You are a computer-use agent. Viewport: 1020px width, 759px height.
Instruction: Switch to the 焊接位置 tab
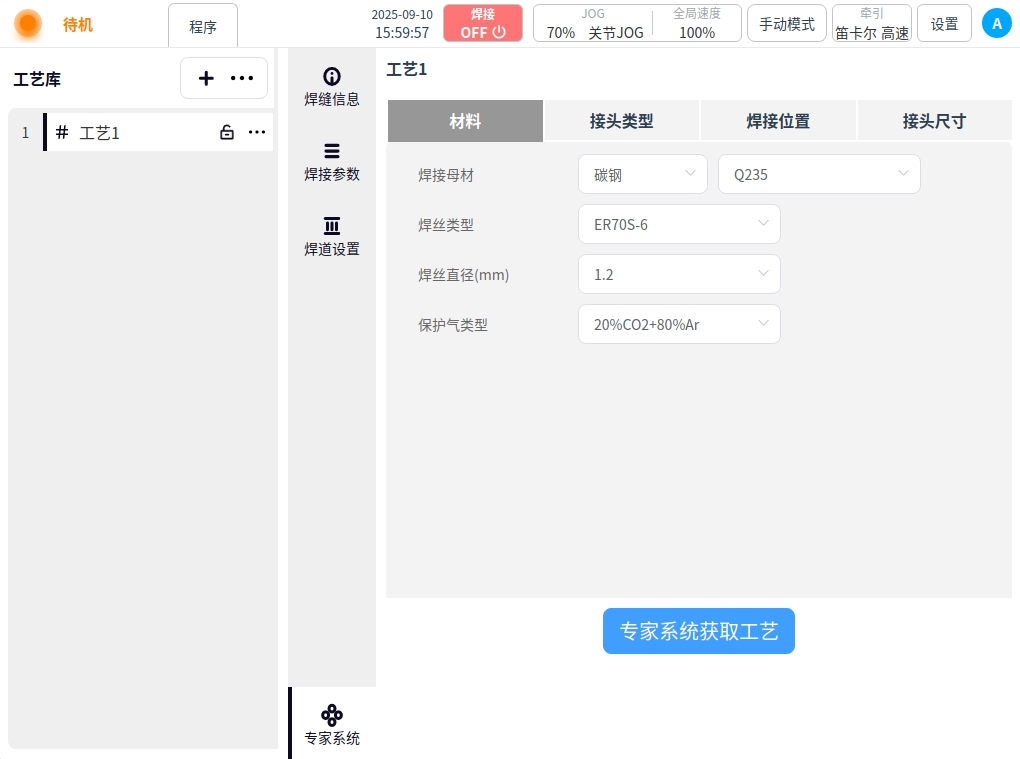(x=778, y=121)
